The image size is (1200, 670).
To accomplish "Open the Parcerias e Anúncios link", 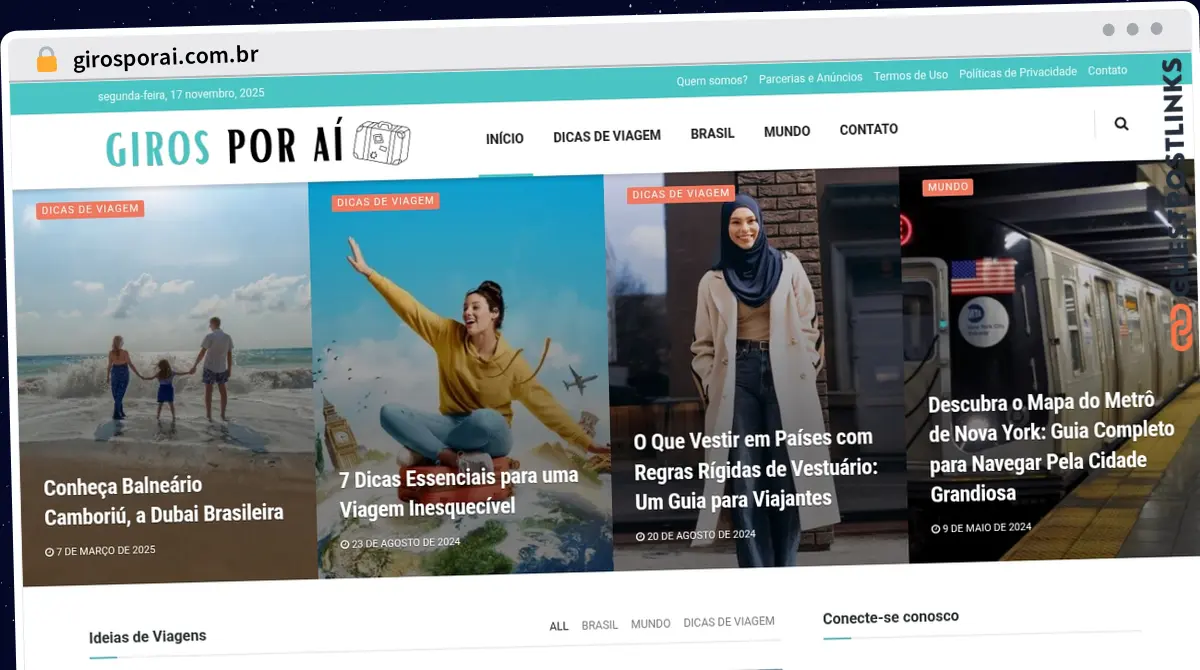I will tap(810, 77).
